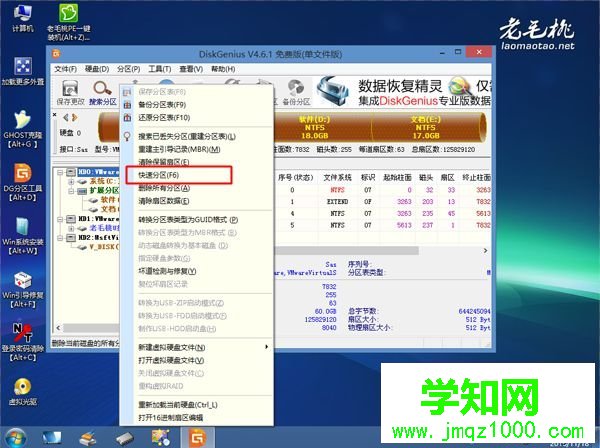
Task: Click the 文件系统 column header
Action: point(337,178)
